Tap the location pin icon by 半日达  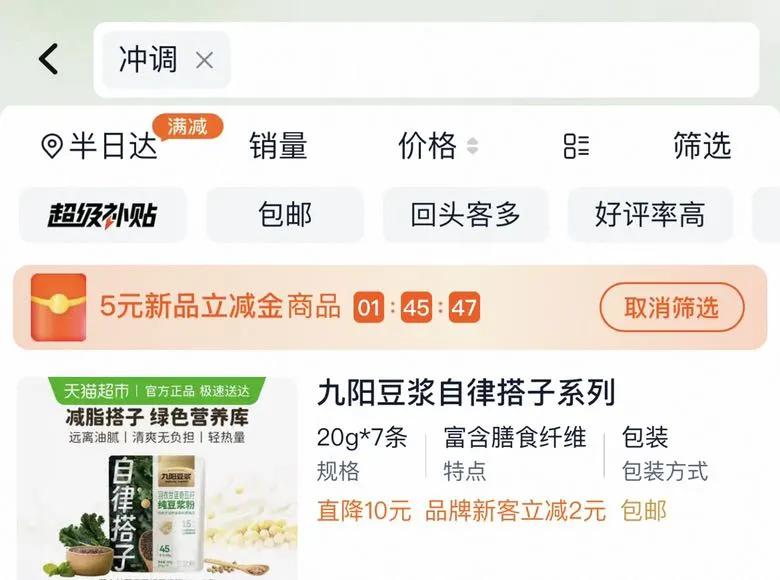[51, 146]
